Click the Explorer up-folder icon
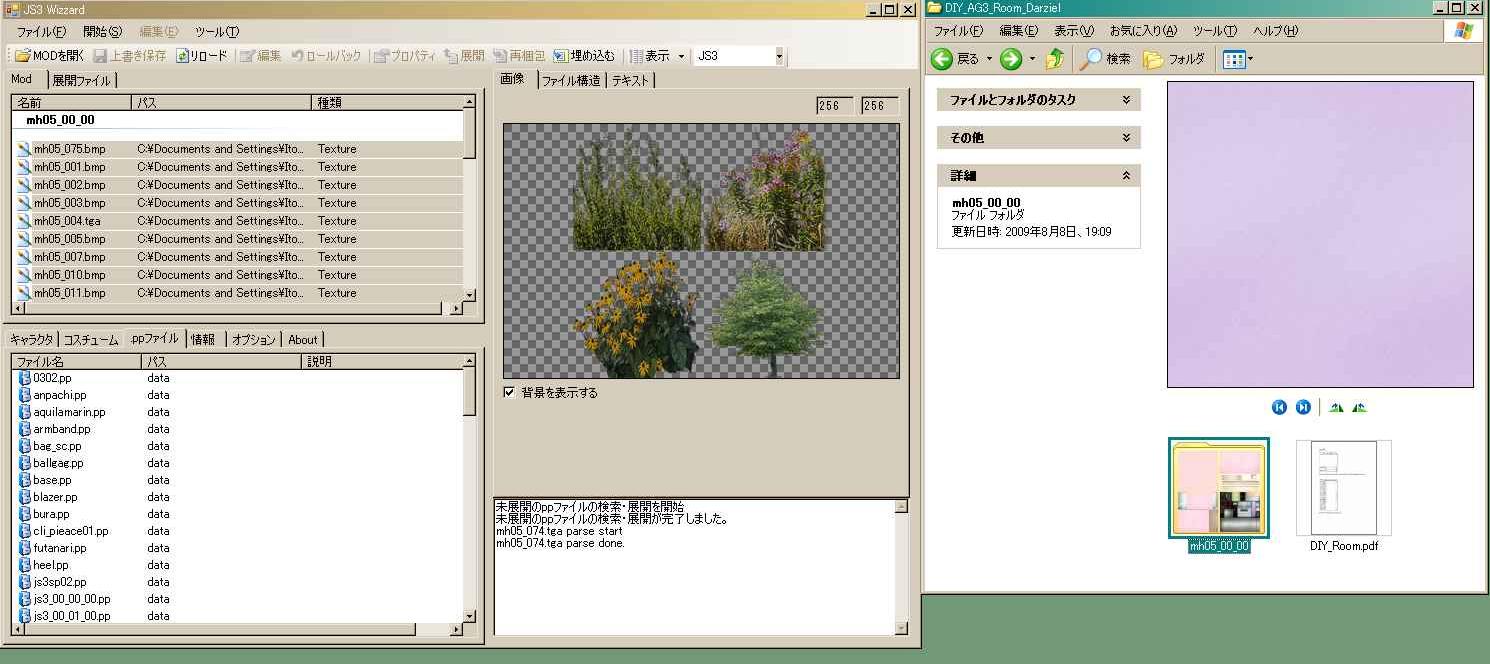 coord(1054,59)
